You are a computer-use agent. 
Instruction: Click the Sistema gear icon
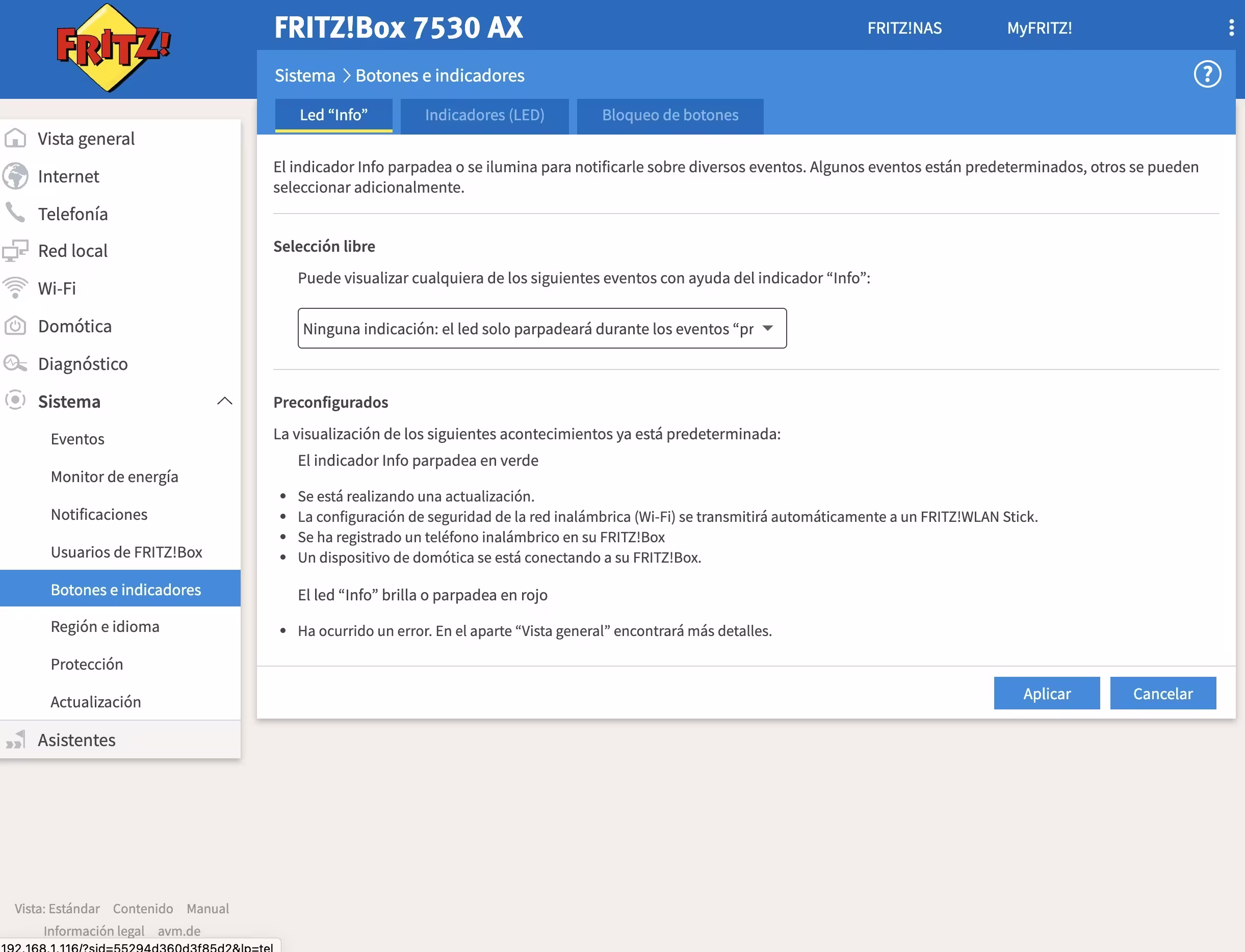15,401
